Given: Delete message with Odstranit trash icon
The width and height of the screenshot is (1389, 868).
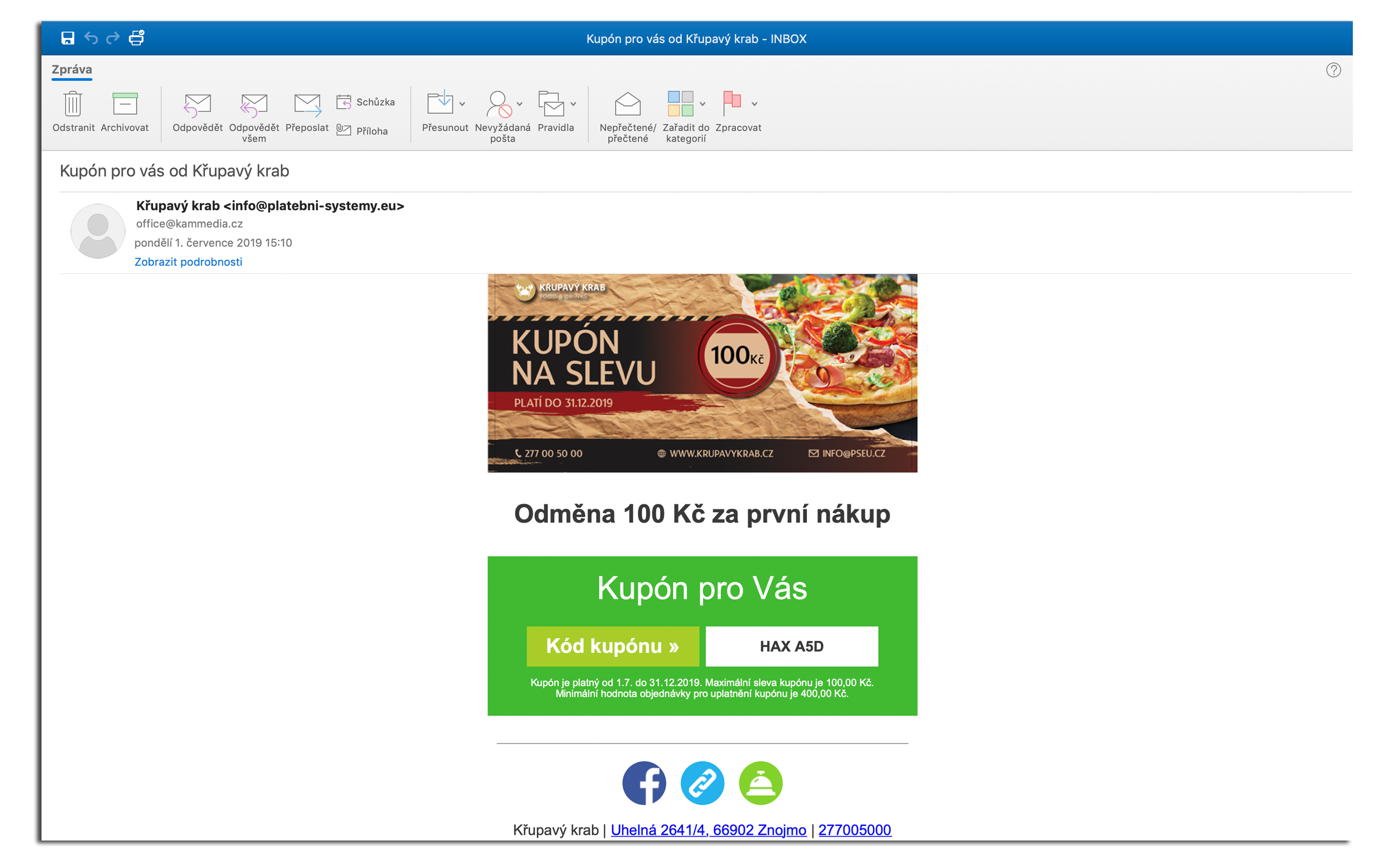Looking at the screenshot, I should (73, 111).
